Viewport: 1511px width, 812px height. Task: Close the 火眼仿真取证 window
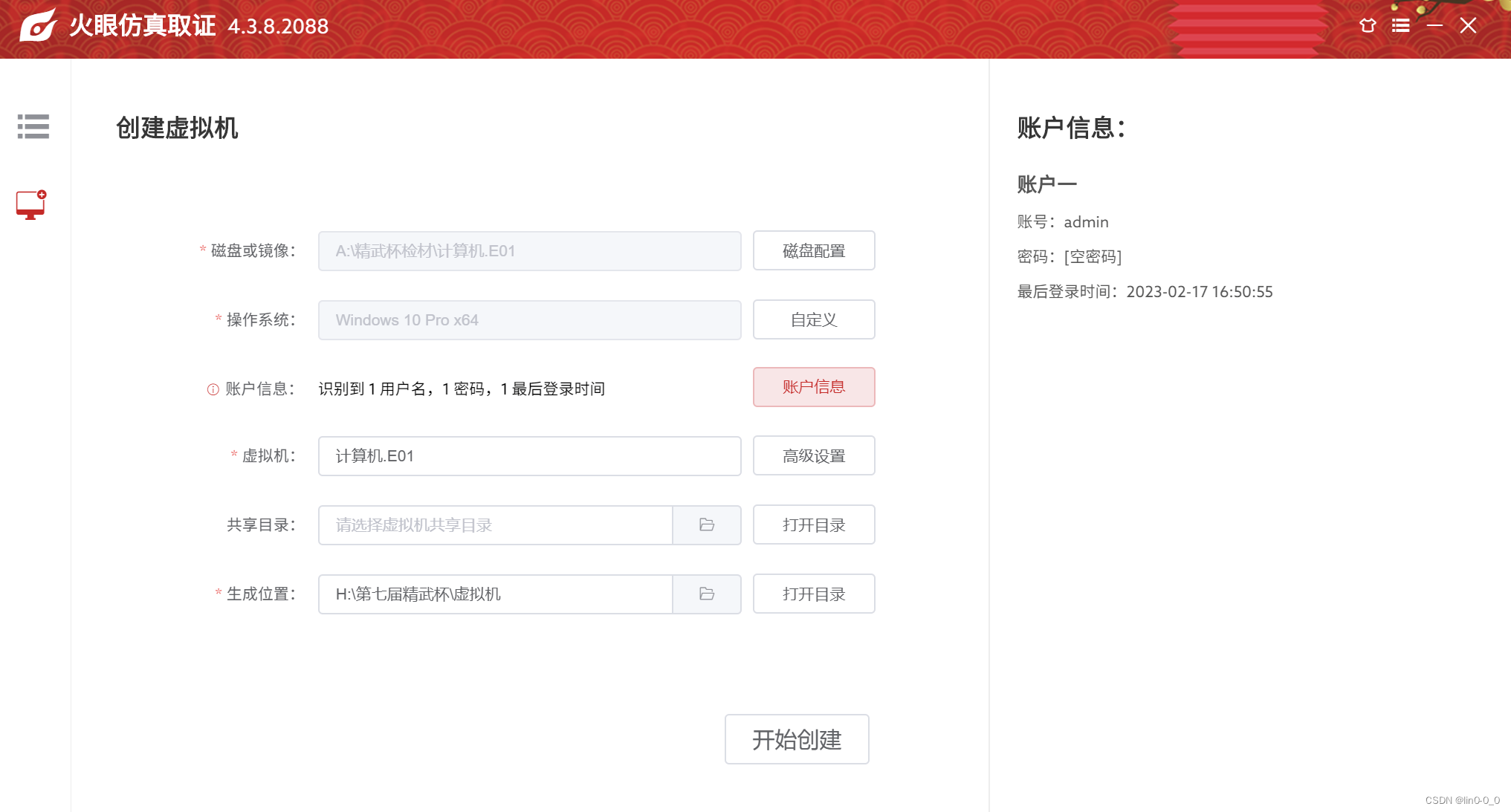click(1468, 25)
